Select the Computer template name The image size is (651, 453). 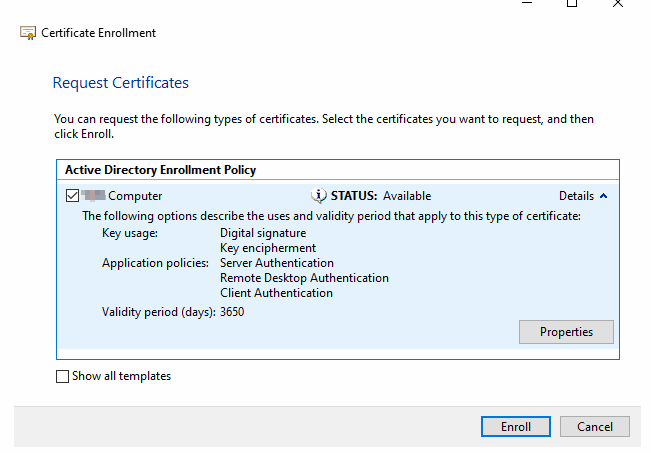[134, 196]
